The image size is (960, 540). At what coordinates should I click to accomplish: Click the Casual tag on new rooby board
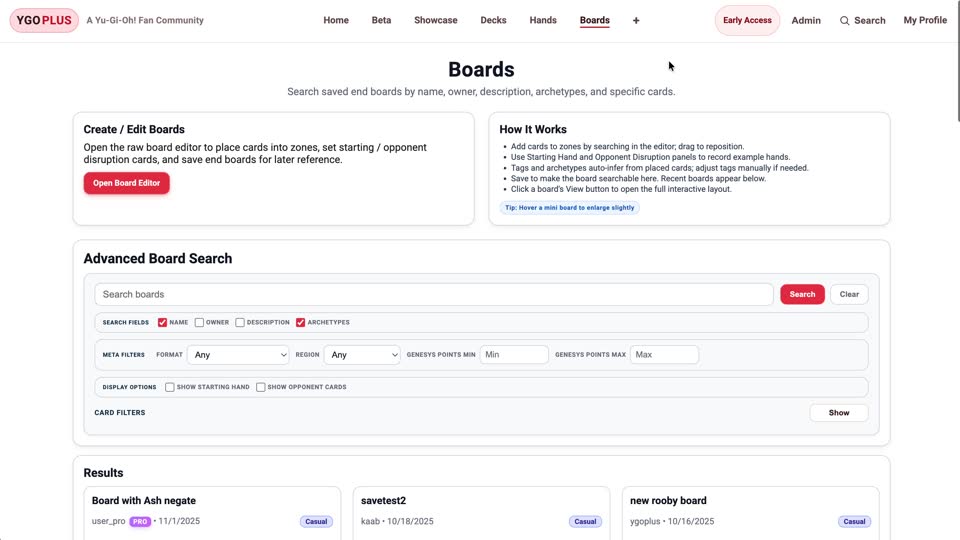point(854,522)
